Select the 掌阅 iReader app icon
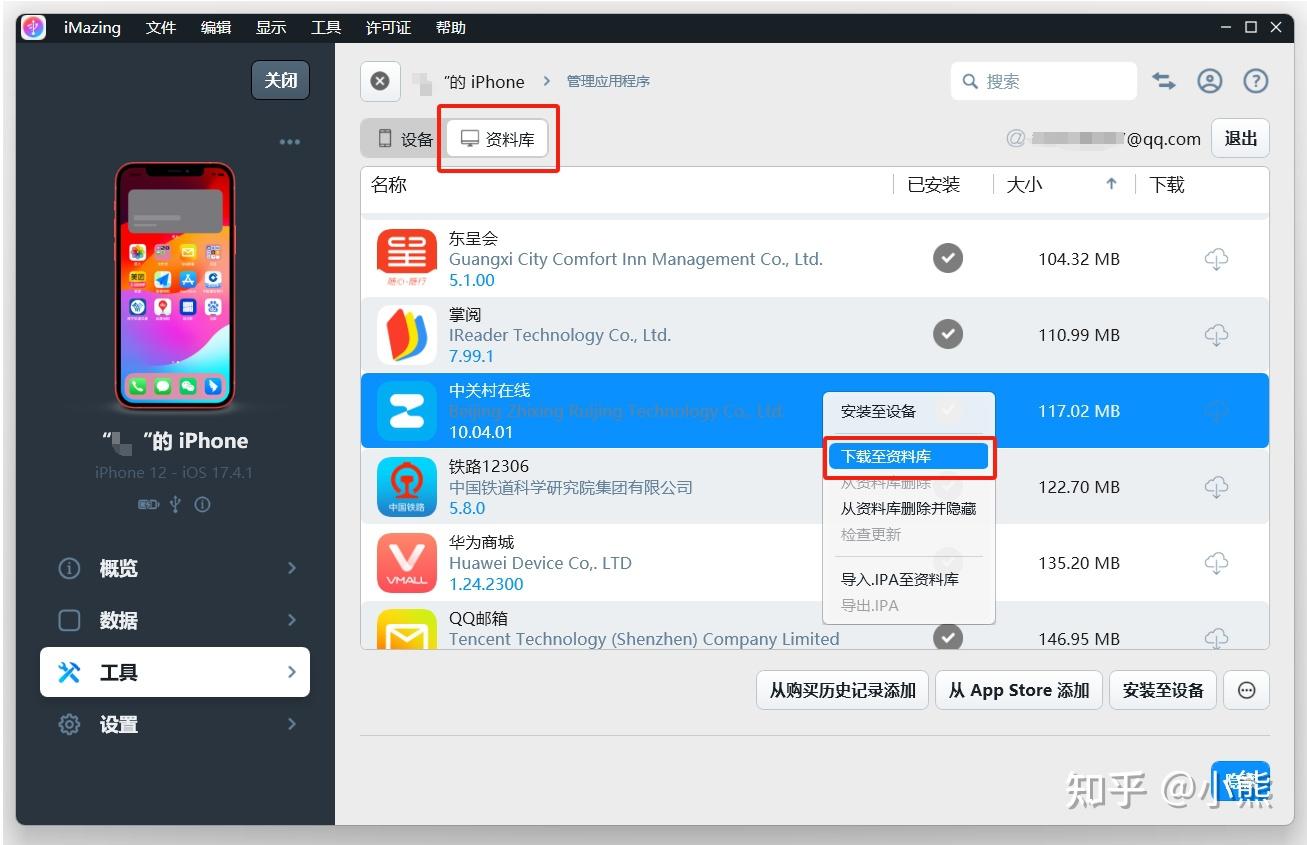Viewport: 1307px width, 845px height. tap(406, 334)
